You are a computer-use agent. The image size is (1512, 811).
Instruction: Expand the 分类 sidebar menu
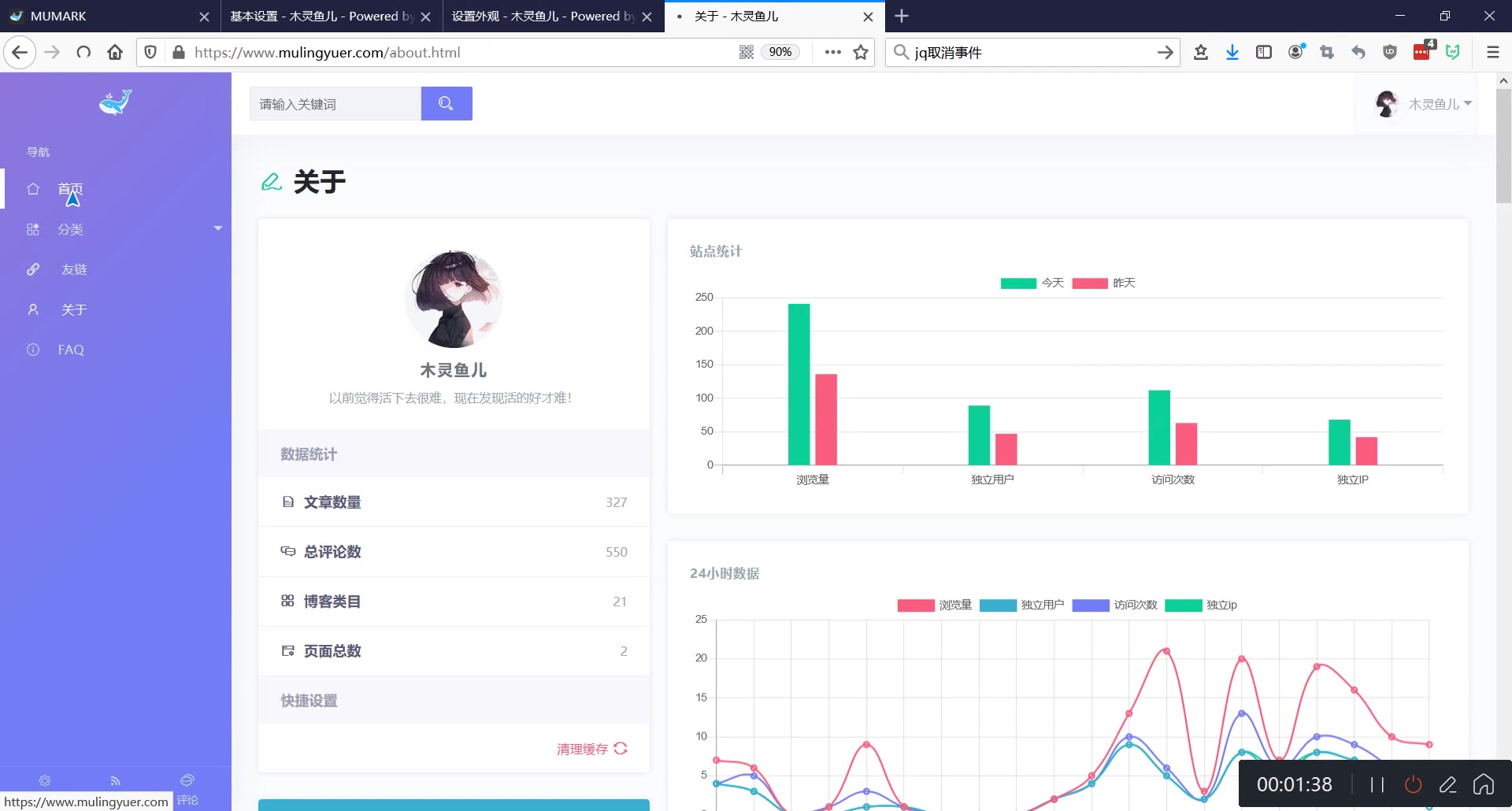coord(116,229)
